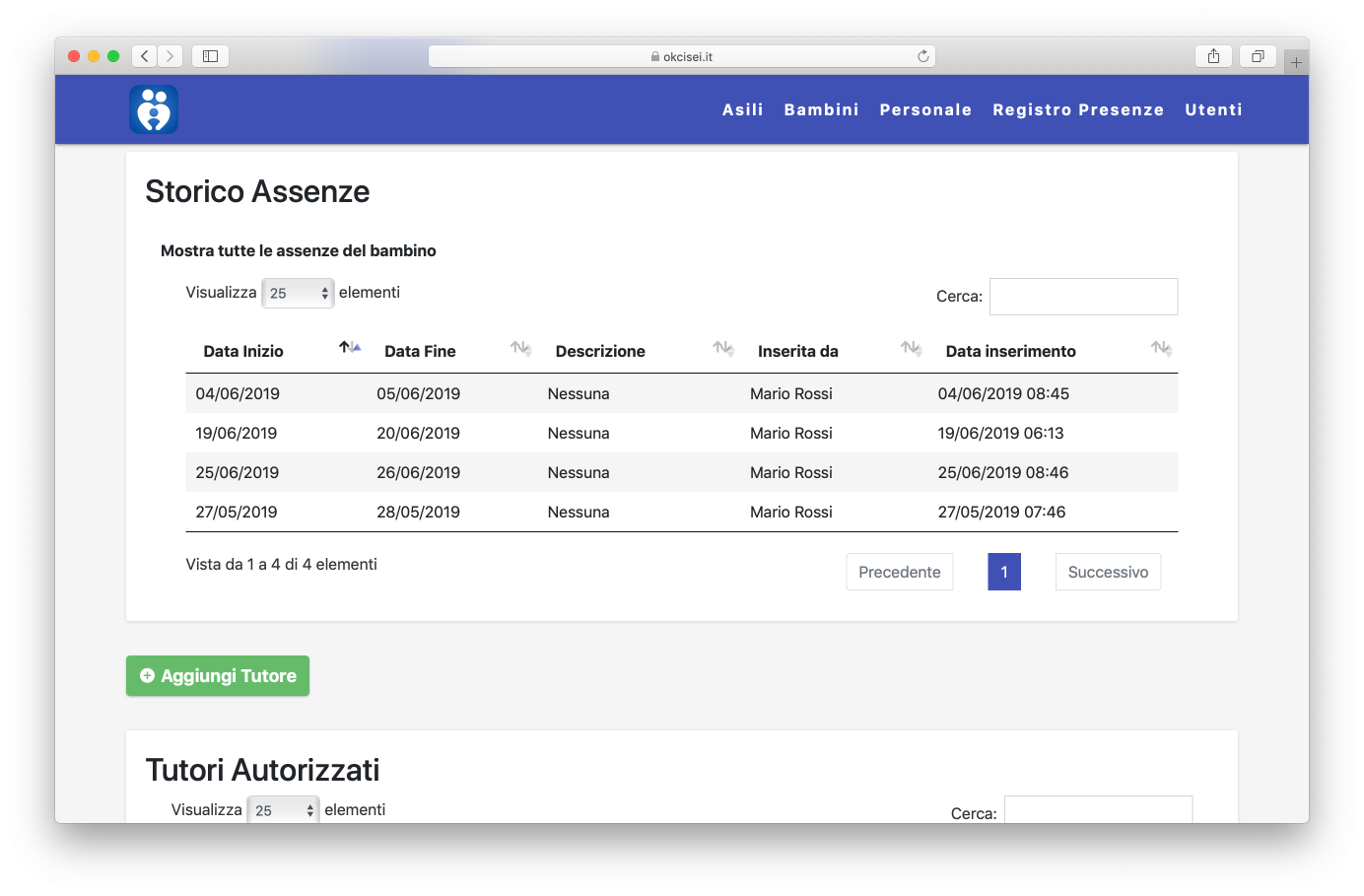Open the Storico Assenze Visualizza dropdown
The height and width of the screenshot is (896, 1364).
click(x=298, y=294)
